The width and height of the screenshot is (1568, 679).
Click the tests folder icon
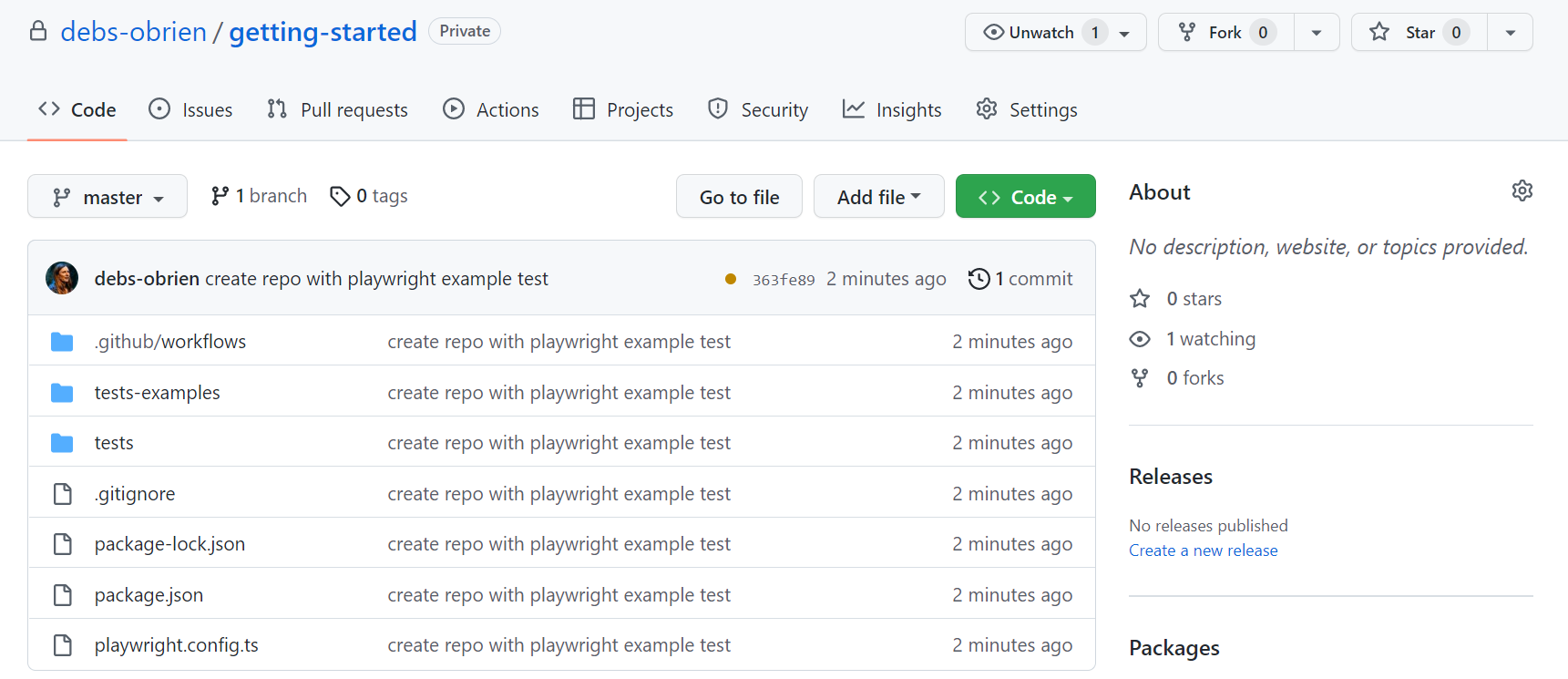pos(62,443)
